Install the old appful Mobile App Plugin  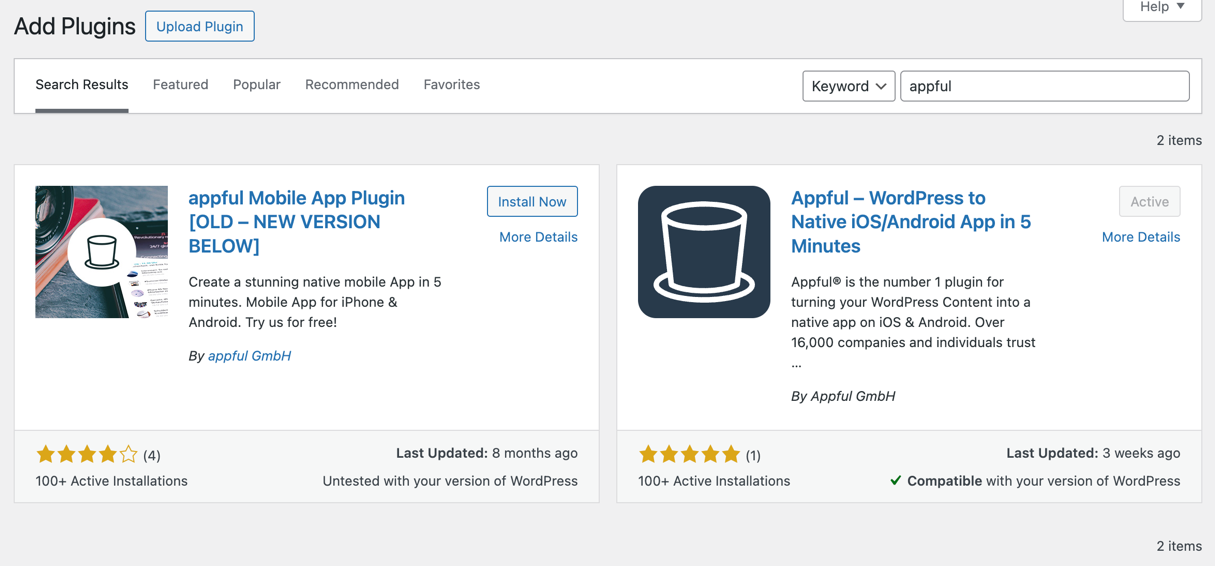point(532,202)
